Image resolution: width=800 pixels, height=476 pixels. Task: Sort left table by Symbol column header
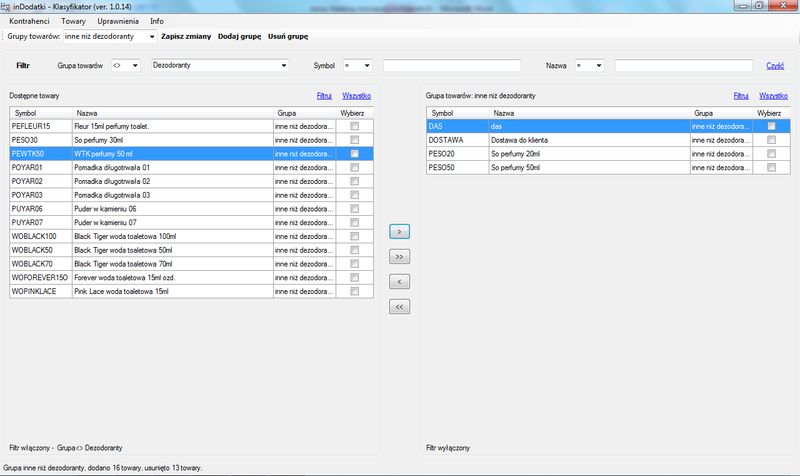coord(41,113)
